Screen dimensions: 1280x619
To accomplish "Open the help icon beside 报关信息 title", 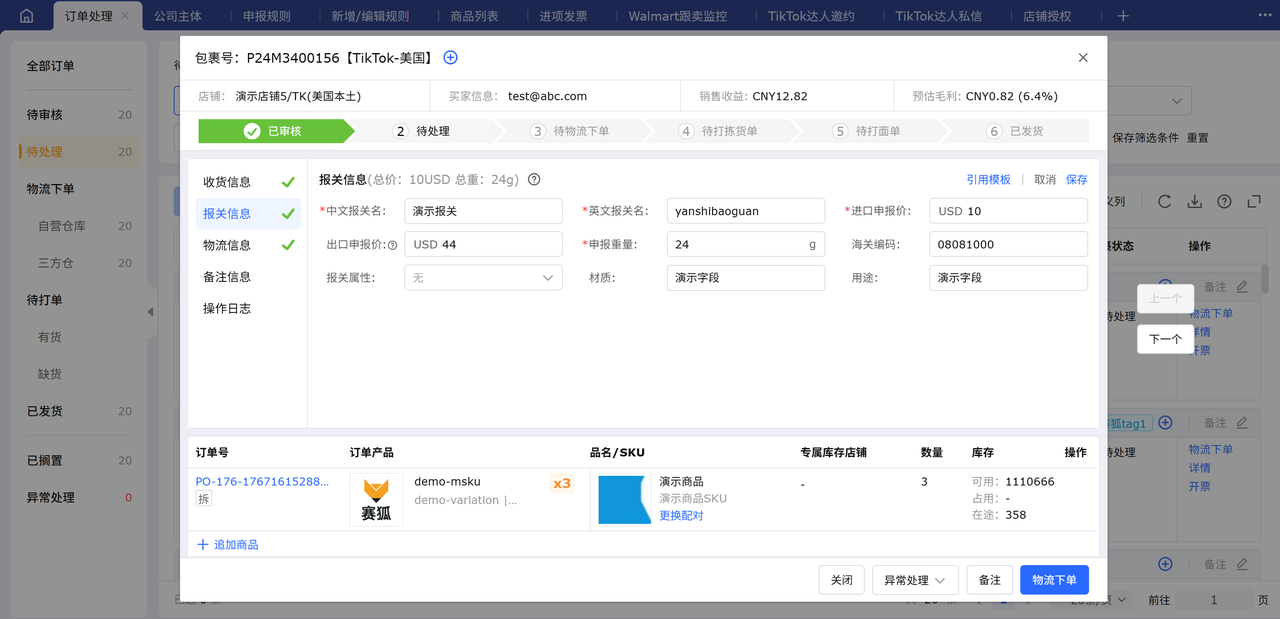I will coord(534,180).
